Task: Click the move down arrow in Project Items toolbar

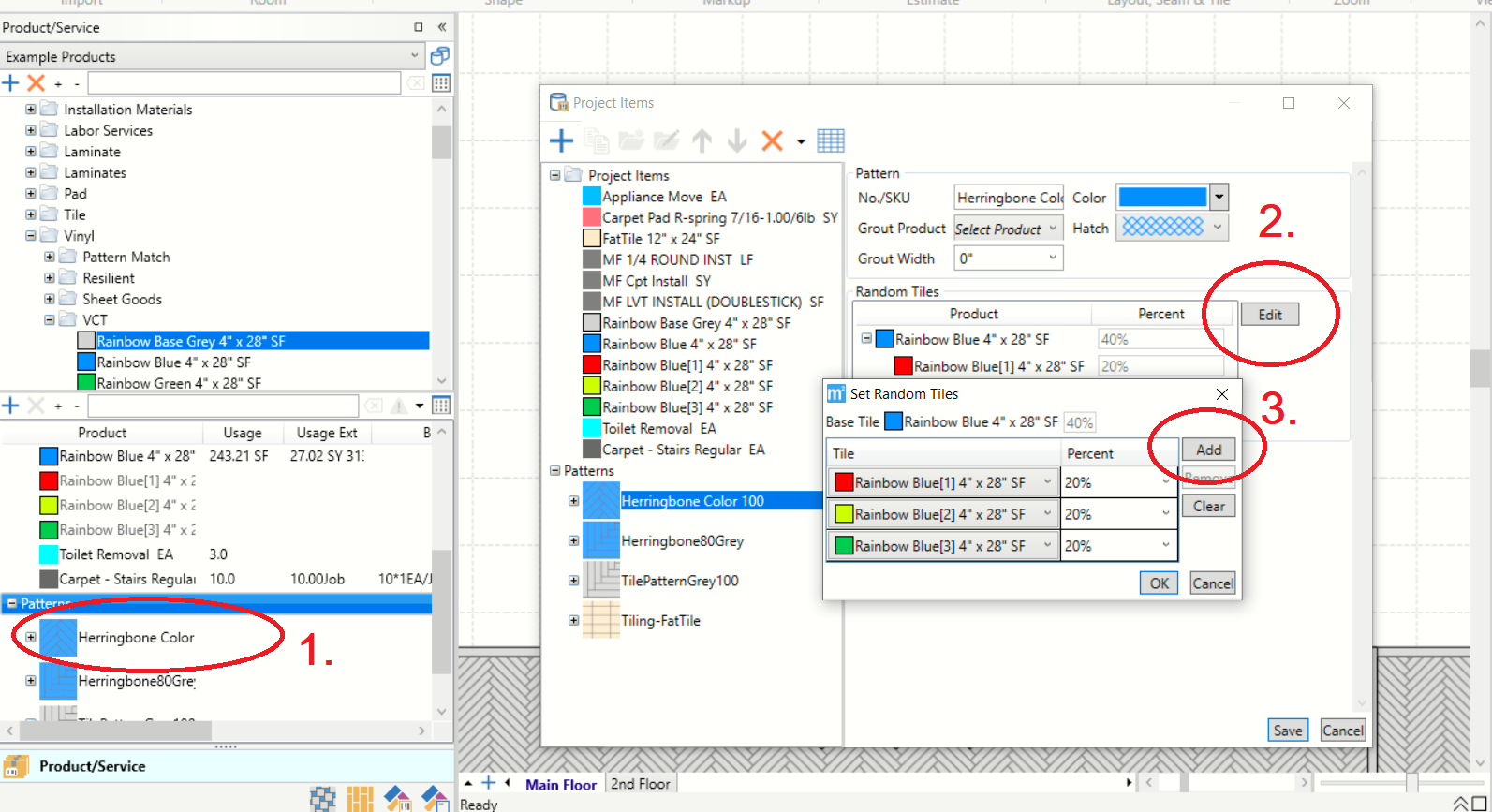Action: (x=737, y=141)
